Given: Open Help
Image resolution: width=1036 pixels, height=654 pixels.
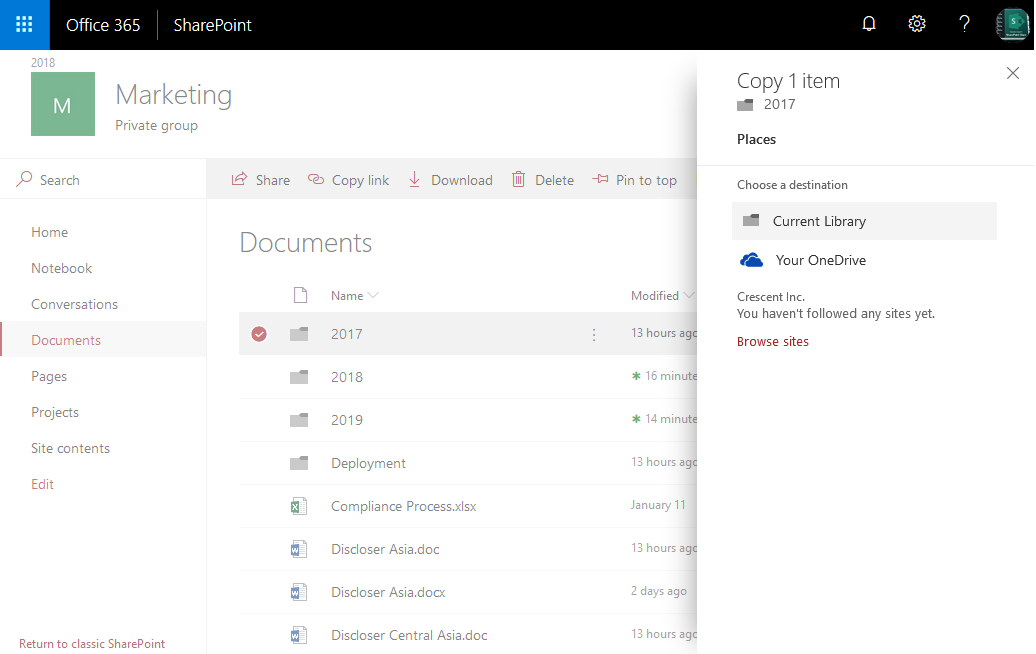Looking at the screenshot, I should point(963,23).
